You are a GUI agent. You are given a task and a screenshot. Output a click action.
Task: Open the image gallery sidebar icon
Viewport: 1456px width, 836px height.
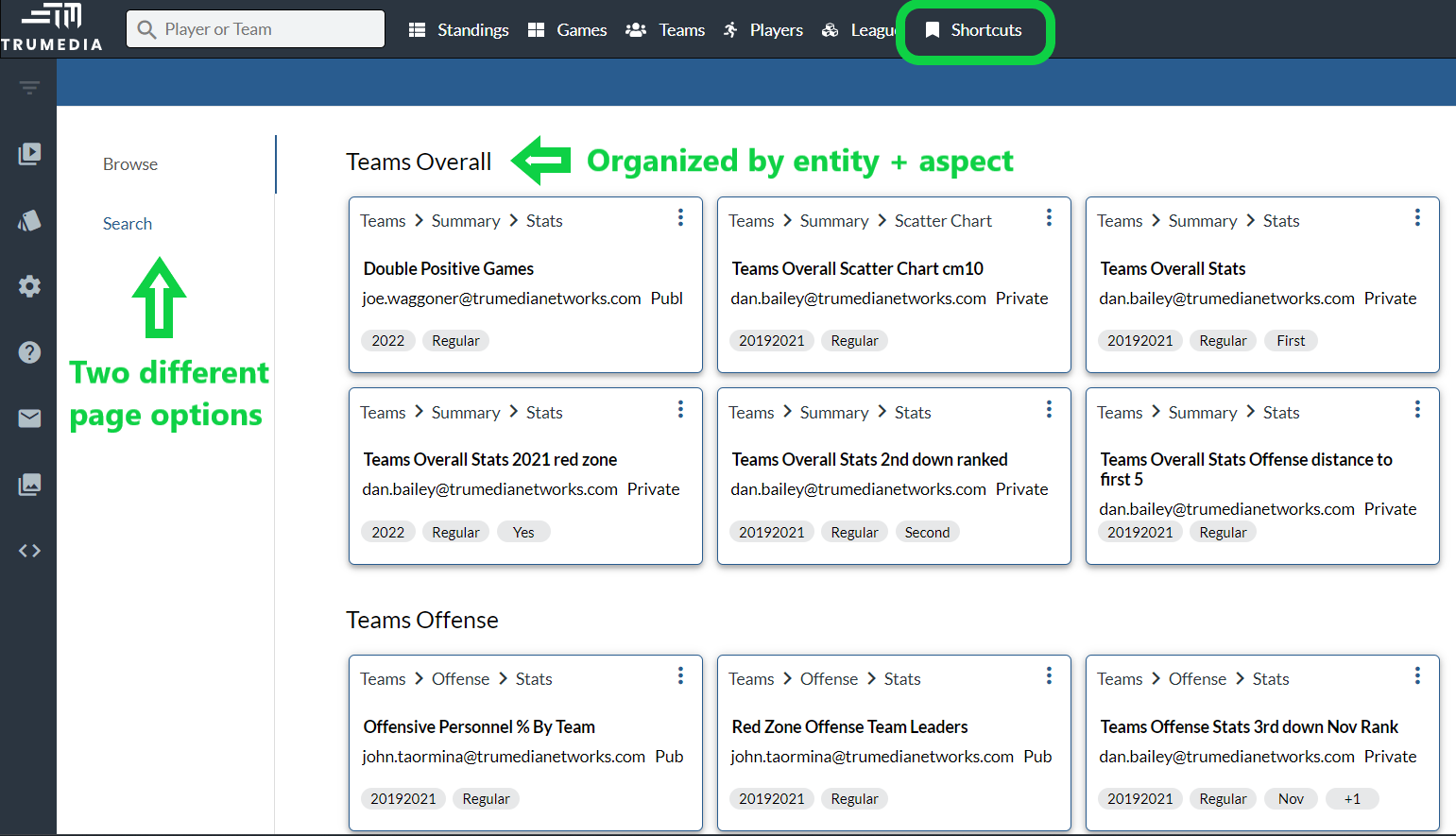tap(29, 485)
